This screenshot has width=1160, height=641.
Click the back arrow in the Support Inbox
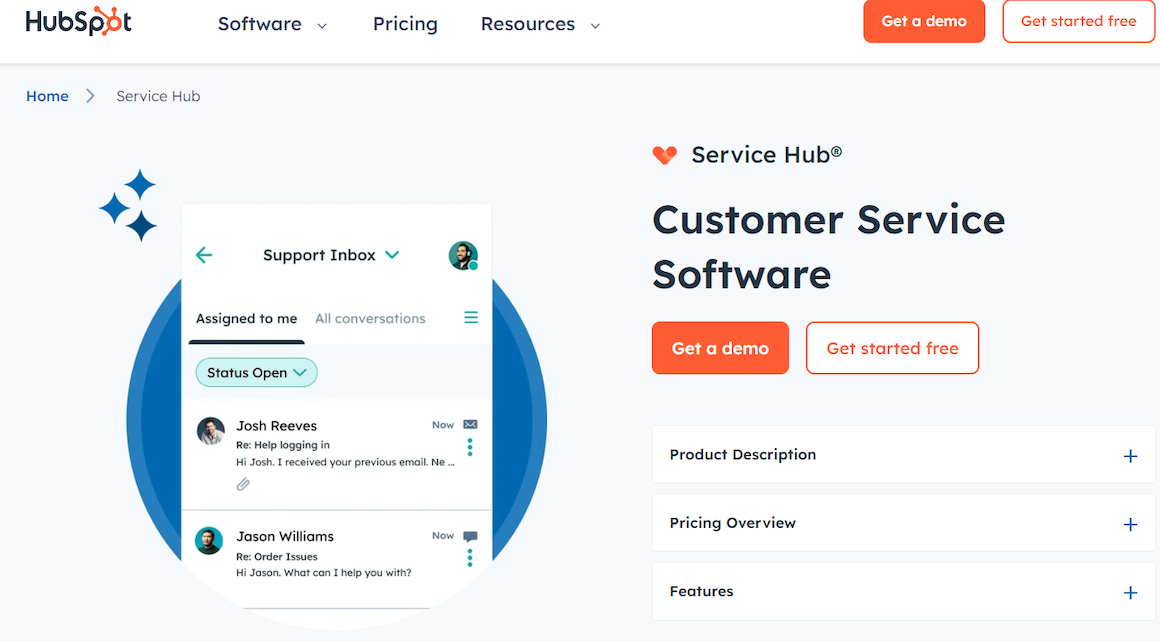[204, 255]
